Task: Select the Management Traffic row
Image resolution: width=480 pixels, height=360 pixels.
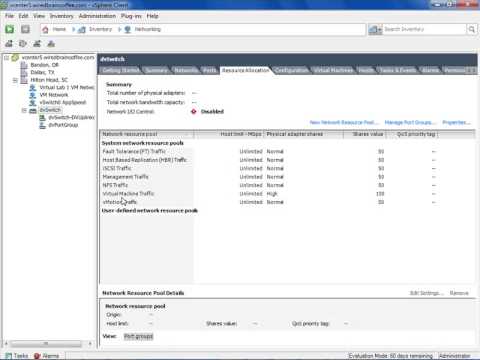Action: (x=287, y=177)
